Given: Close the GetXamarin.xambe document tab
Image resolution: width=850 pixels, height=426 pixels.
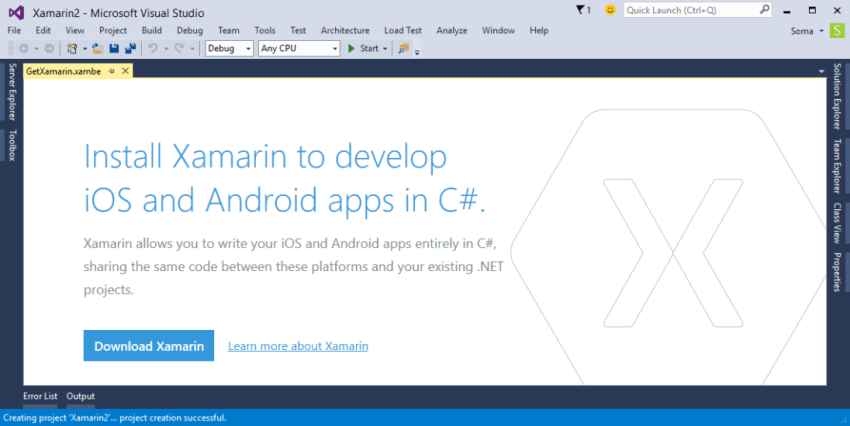Looking at the screenshot, I should coord(126,71).
